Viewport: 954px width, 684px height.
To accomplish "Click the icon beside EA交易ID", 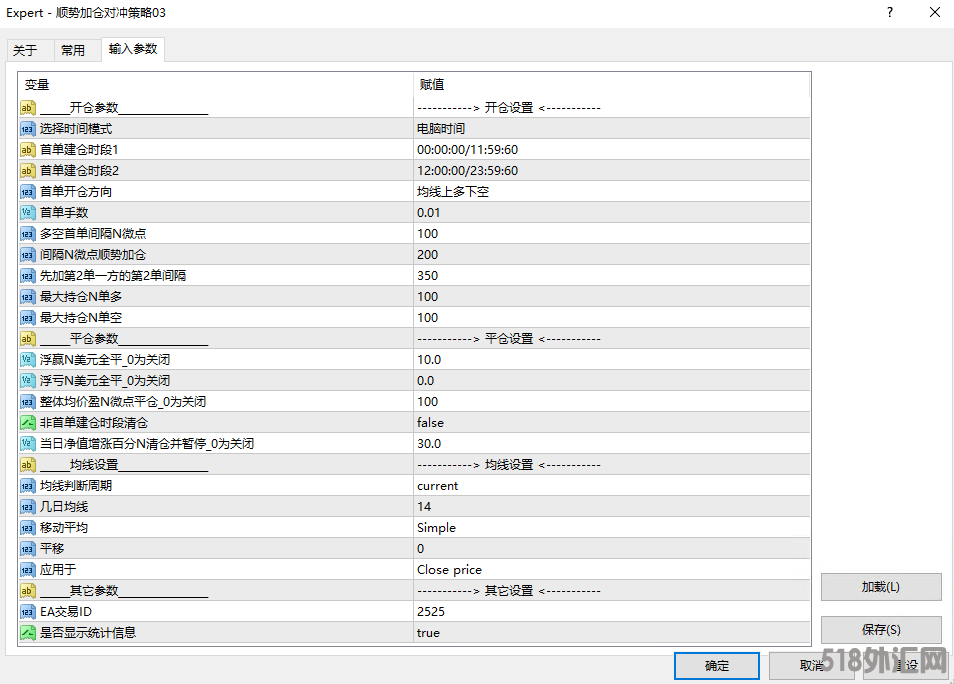I will pos(28,612).
